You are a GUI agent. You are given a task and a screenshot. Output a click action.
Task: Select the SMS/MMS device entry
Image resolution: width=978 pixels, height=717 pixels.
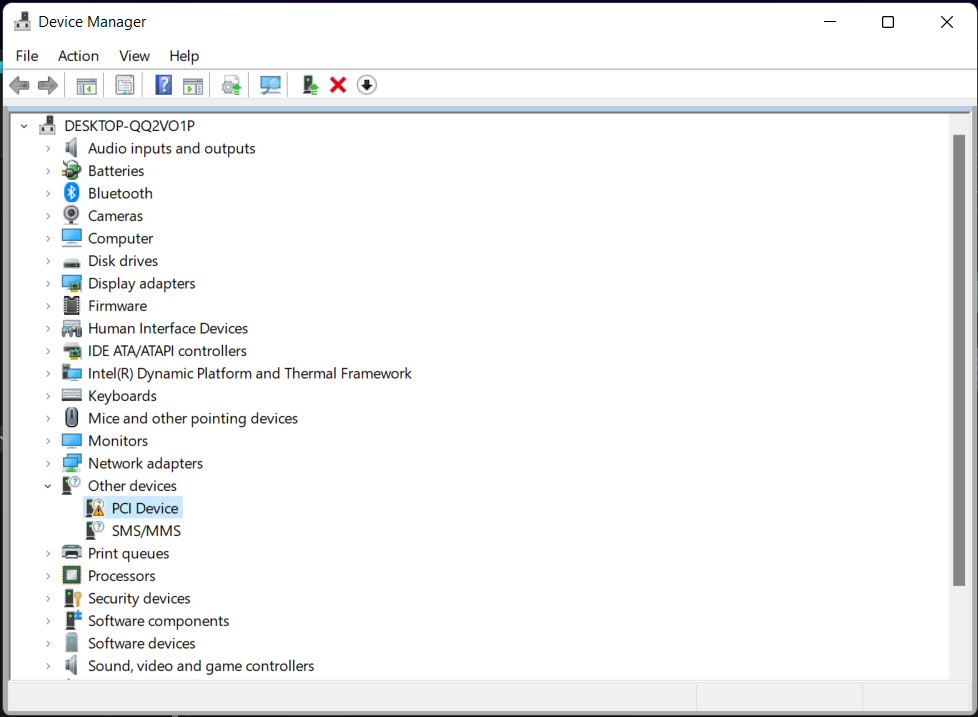pyautogui.click(x=146, y=531)
